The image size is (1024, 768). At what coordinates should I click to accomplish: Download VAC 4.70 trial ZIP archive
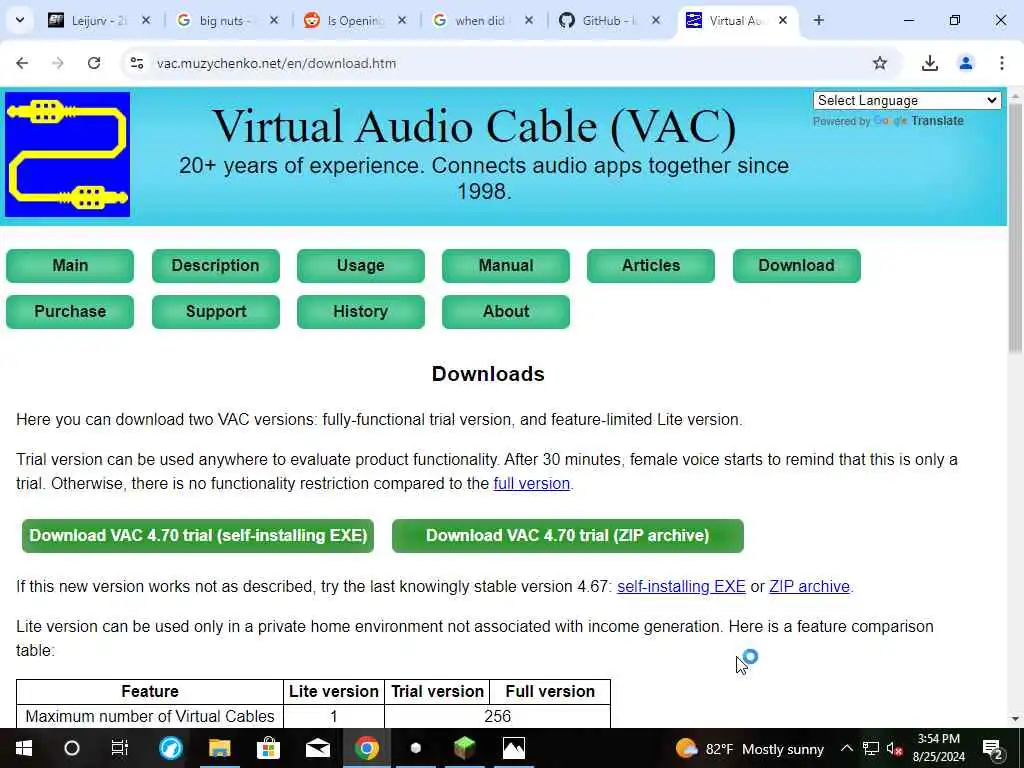[568, 536]
